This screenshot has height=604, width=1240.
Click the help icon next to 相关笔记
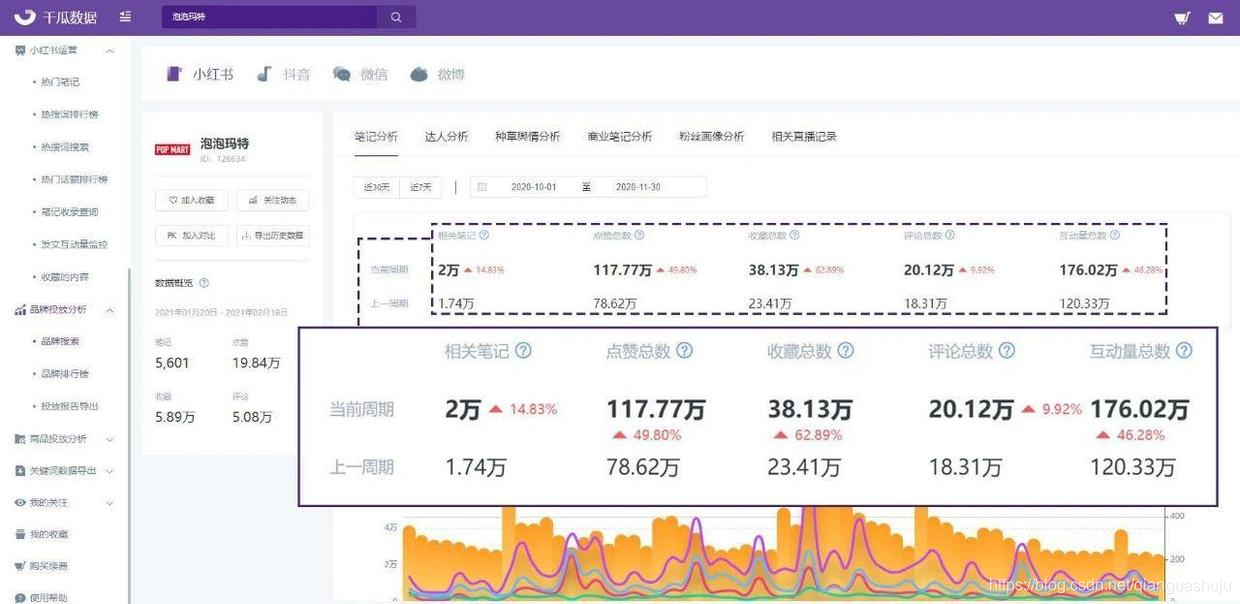[x=524, y=351]
